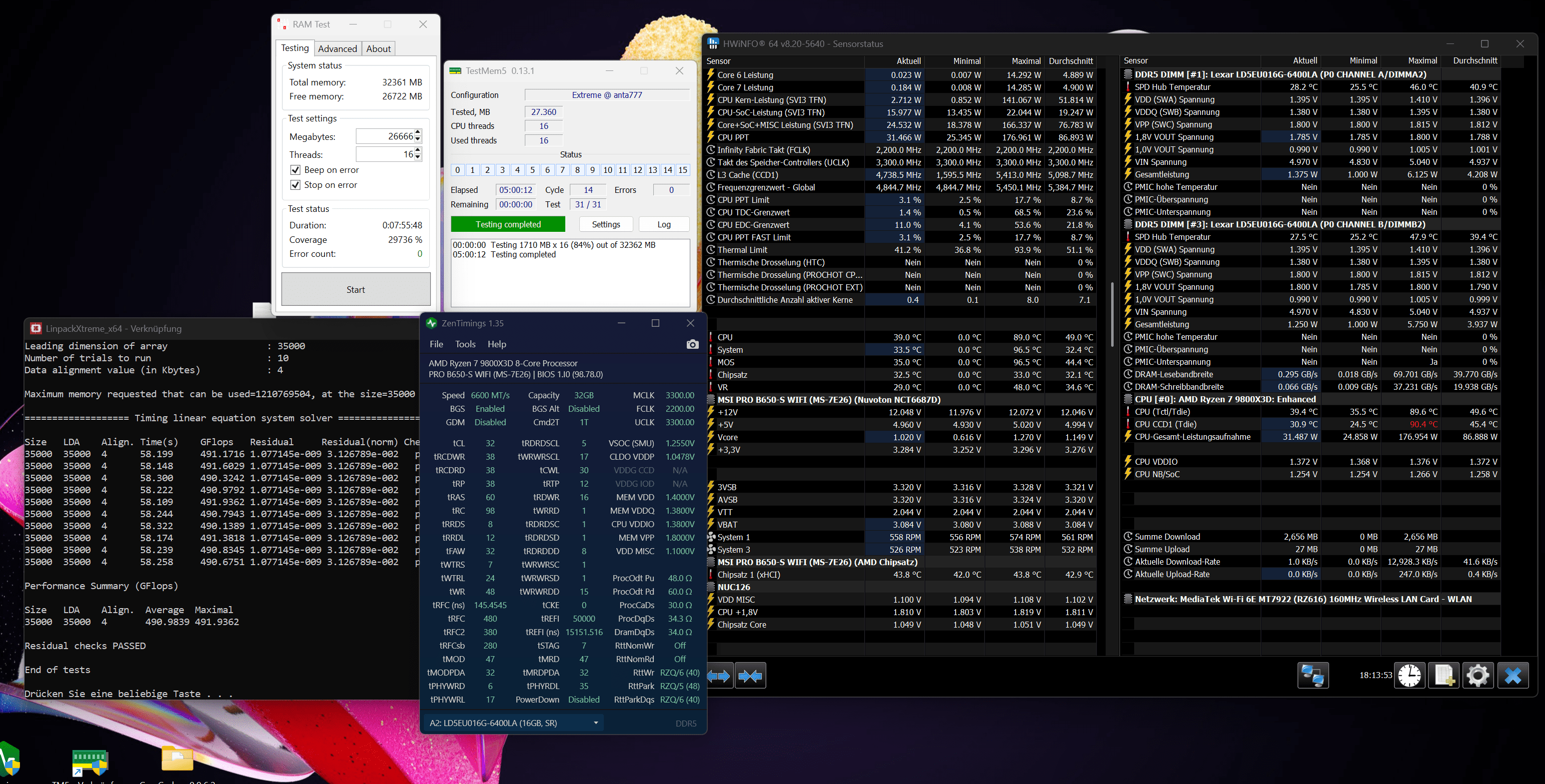Click the HWiNFO collapse columns arrows button
Screen dimensions: 1545x784
(750, 676)
